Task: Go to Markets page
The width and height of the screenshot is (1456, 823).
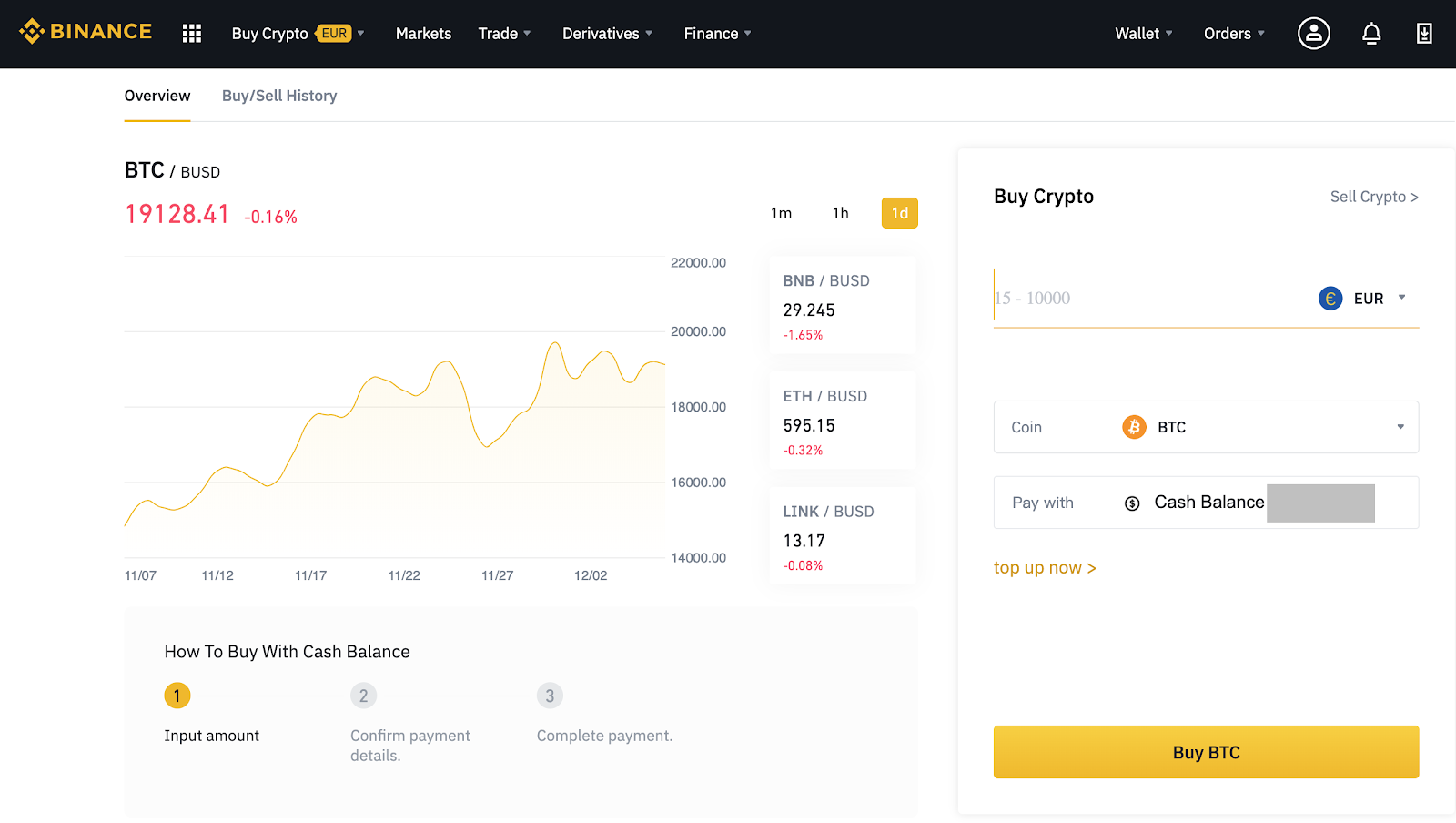Action: pos(423,34)
